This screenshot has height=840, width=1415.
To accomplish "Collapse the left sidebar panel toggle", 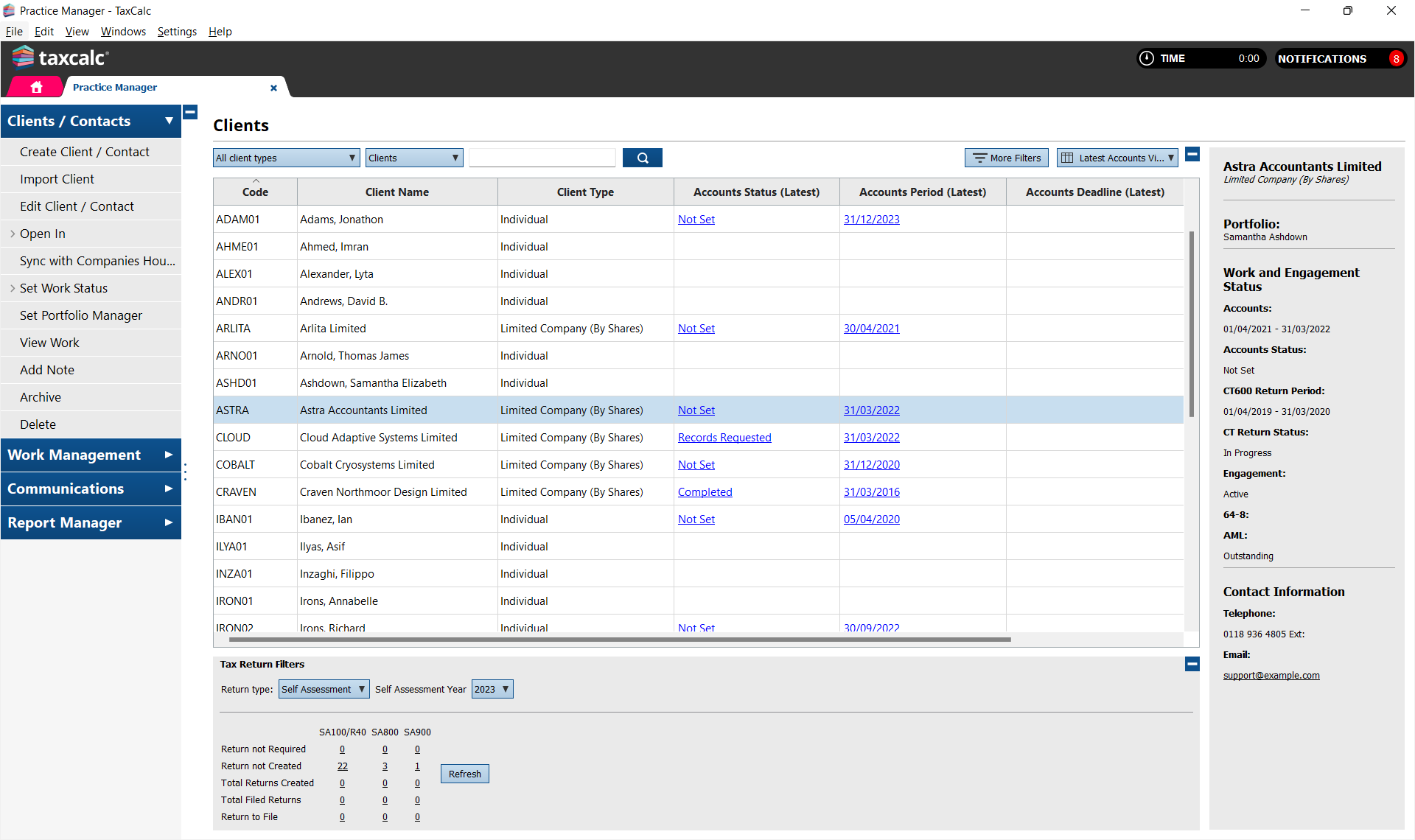I will tap(190, 113).
